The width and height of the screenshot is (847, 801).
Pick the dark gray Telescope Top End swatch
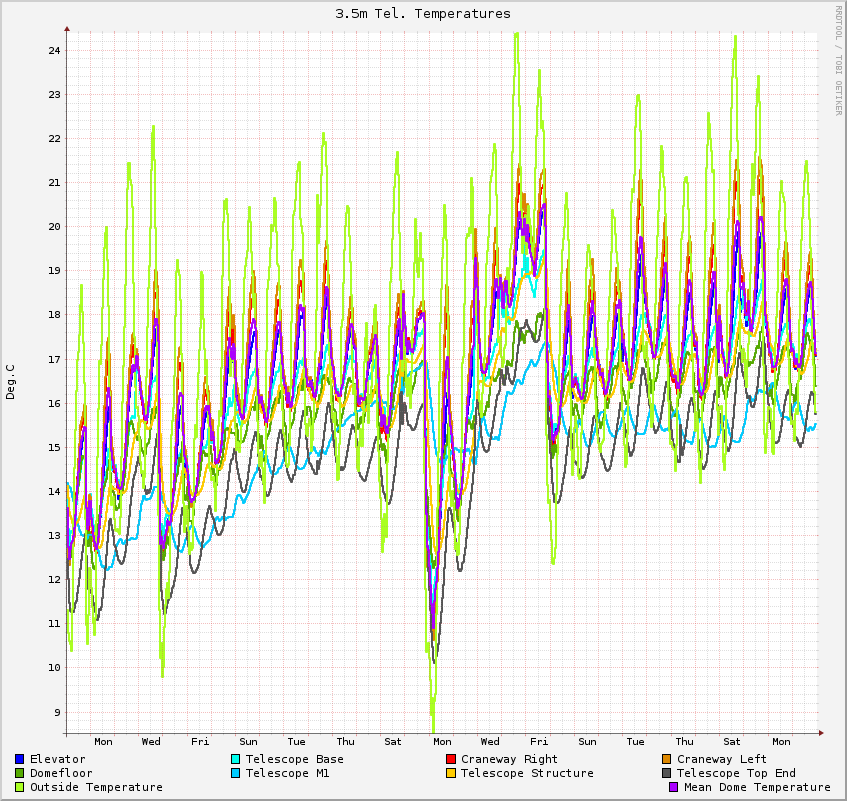[x=667, y=773]
